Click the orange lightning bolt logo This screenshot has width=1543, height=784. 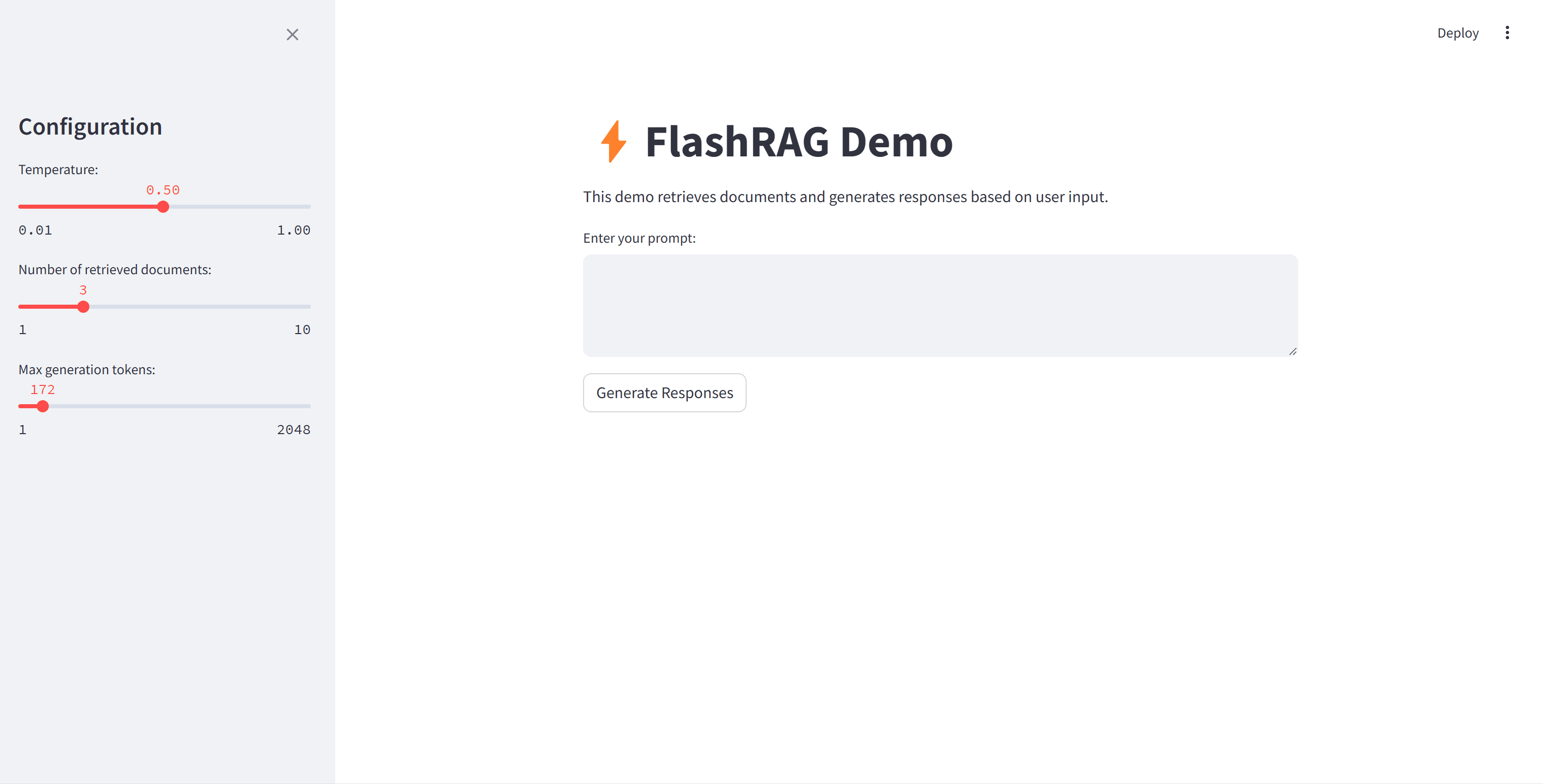614,141
